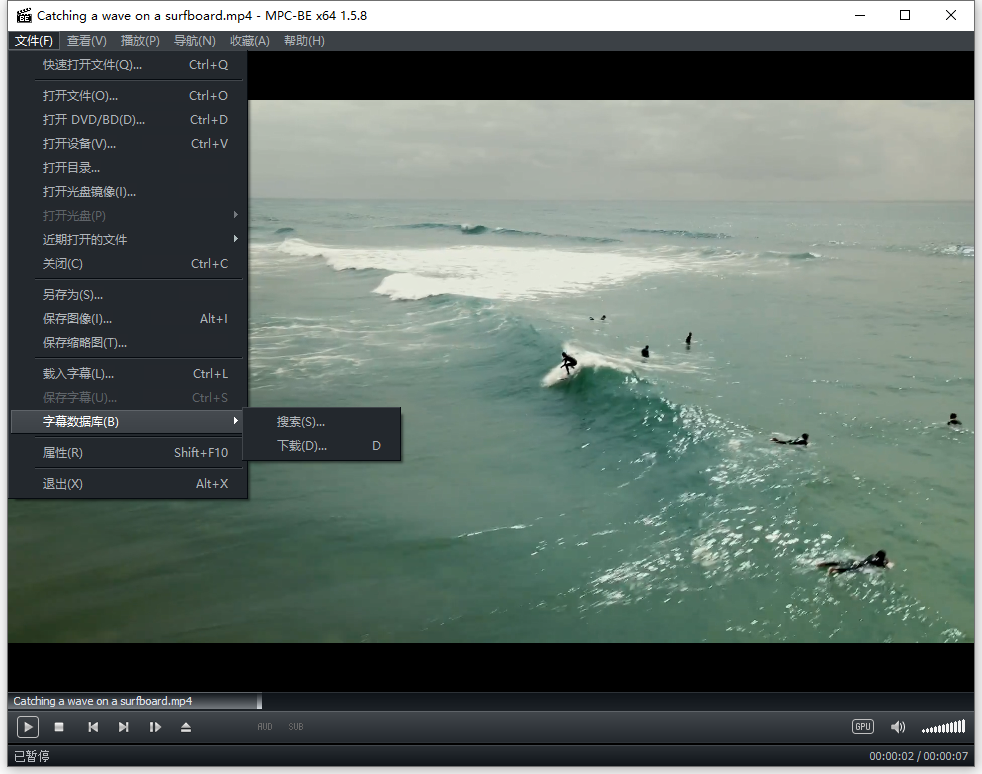The width and height of the screenshot is (982, 774).
Task: Choose 保存图像(I)... entry
Action: [128, 319]
